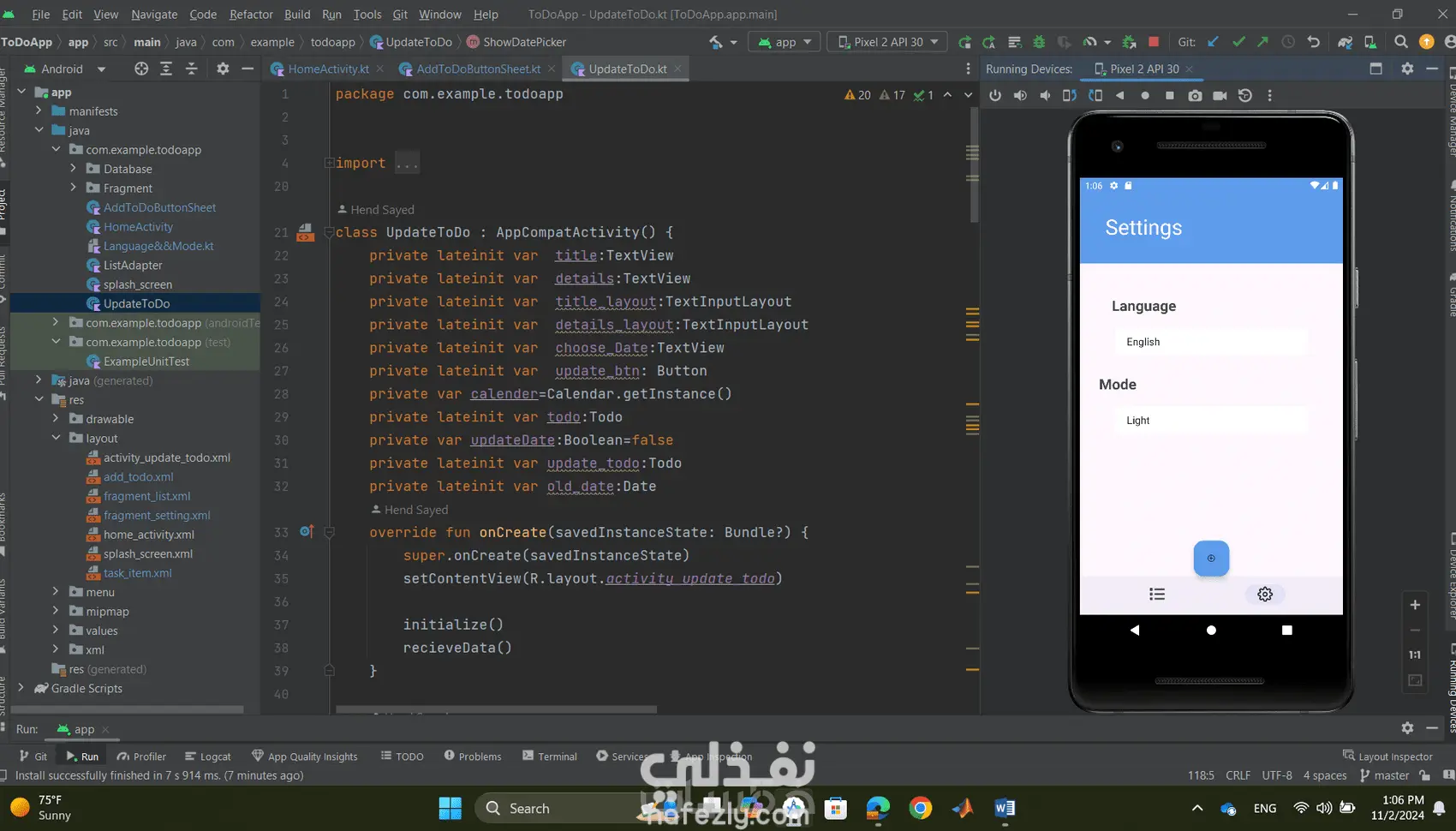Open the Navigate menu
Screen dimensions: 1456x831
154,15
